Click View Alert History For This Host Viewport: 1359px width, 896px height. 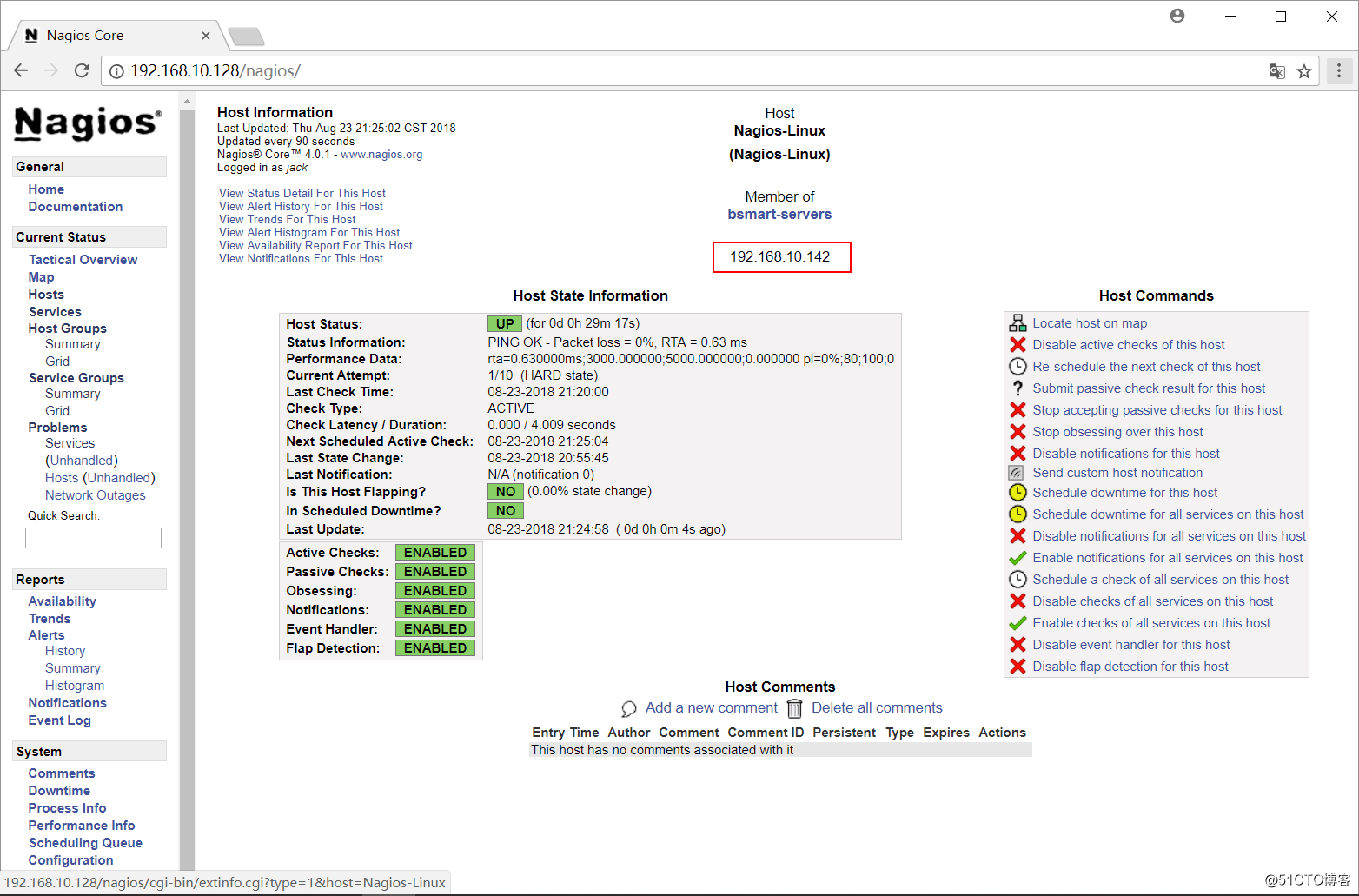301,207
